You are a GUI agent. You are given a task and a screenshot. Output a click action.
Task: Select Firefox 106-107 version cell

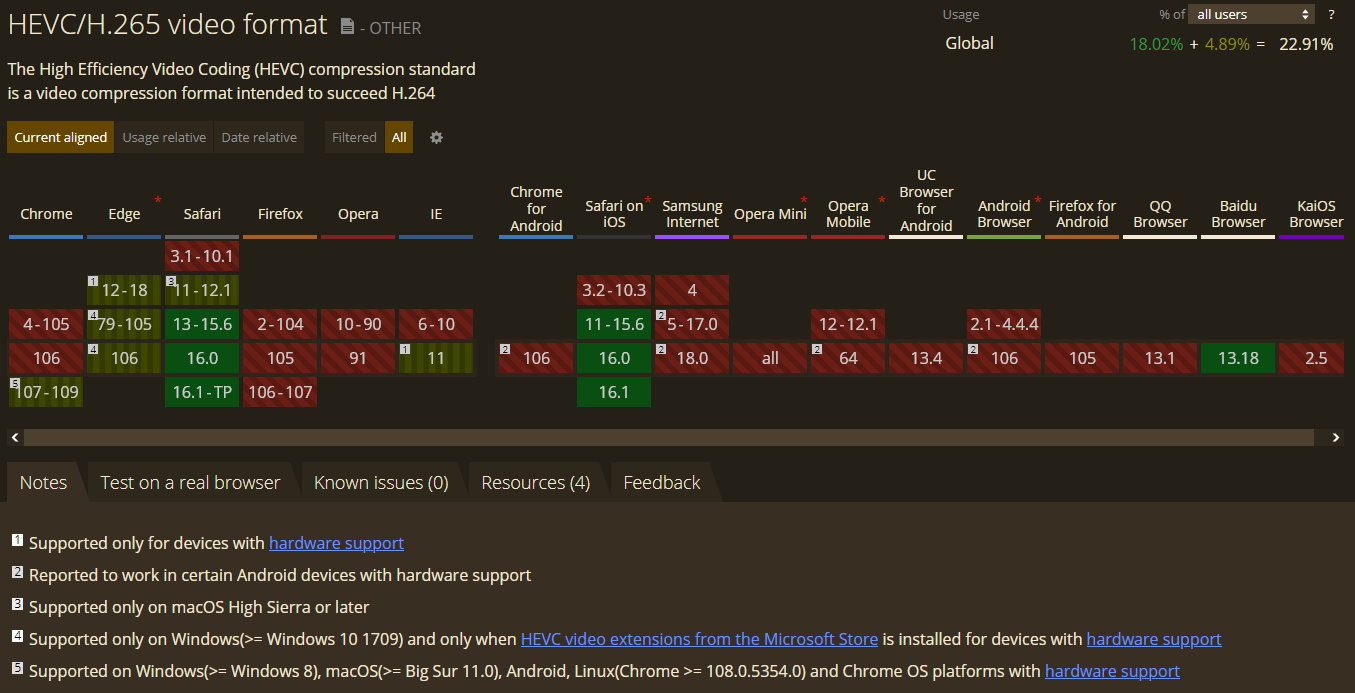[280, 392]
